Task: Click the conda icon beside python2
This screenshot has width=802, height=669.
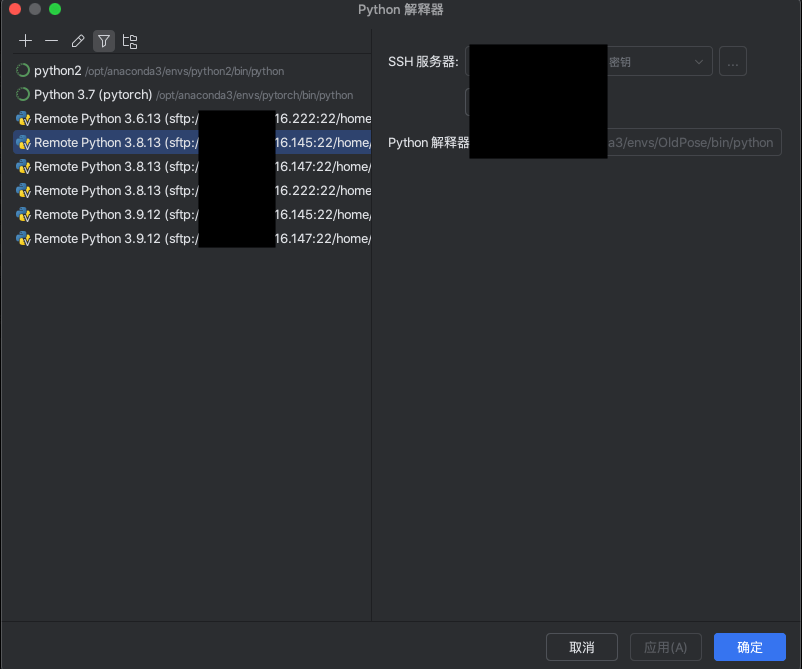Action: 23,71
